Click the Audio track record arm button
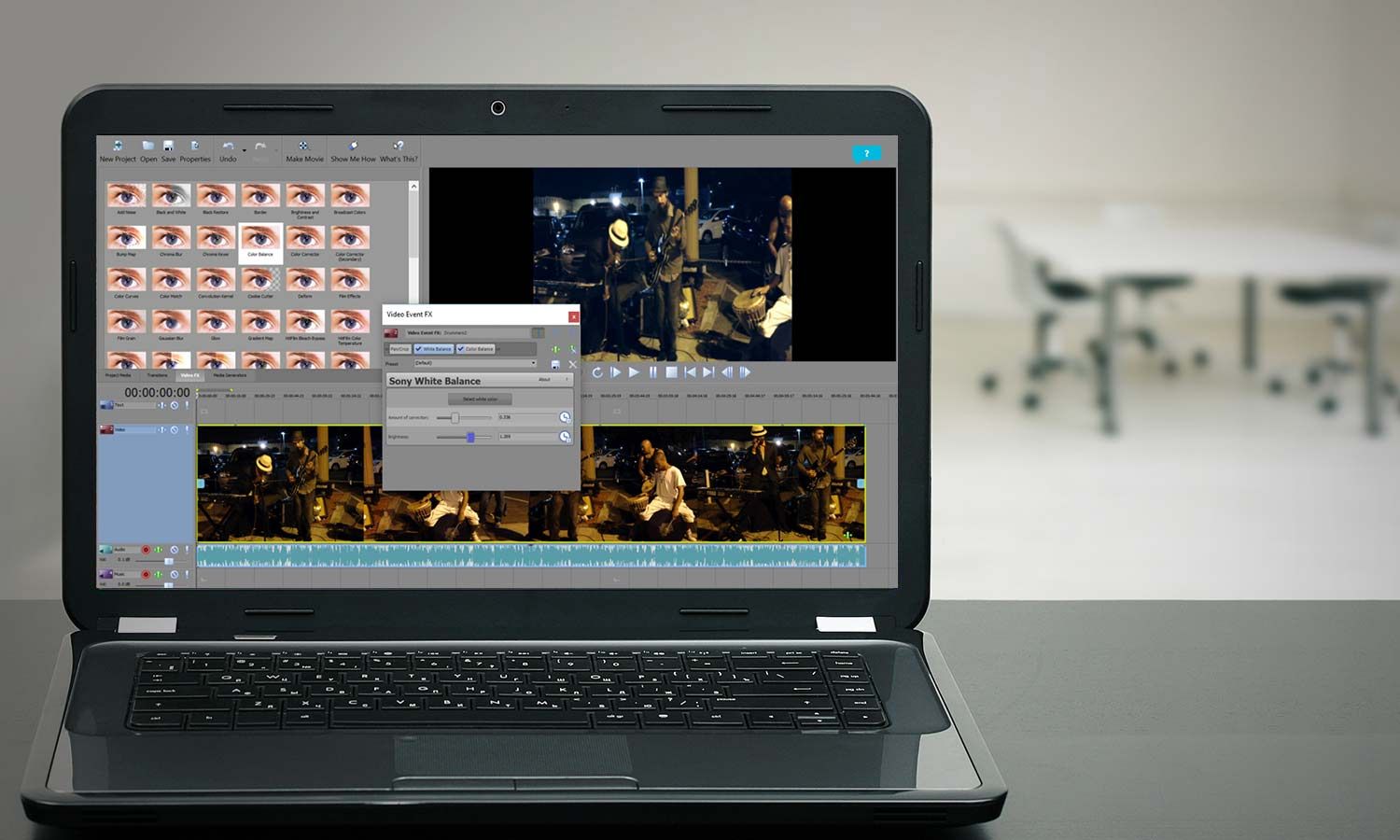1400x840 pixels. [x=146, y=550]
